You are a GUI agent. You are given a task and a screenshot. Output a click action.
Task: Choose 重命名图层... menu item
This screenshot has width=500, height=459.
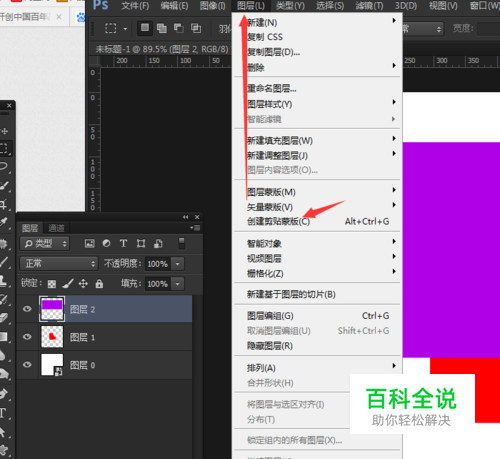click(x=317, y=88)
